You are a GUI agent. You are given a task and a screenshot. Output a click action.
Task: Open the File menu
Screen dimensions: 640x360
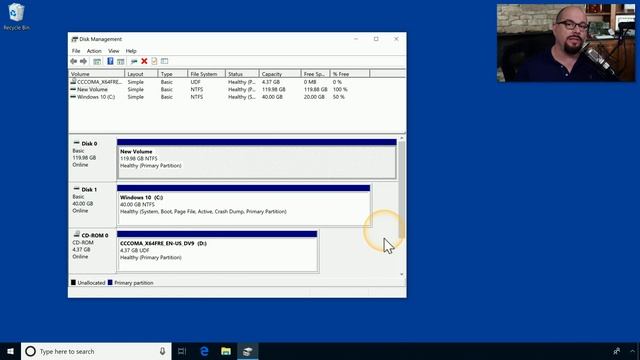point(76,51)
